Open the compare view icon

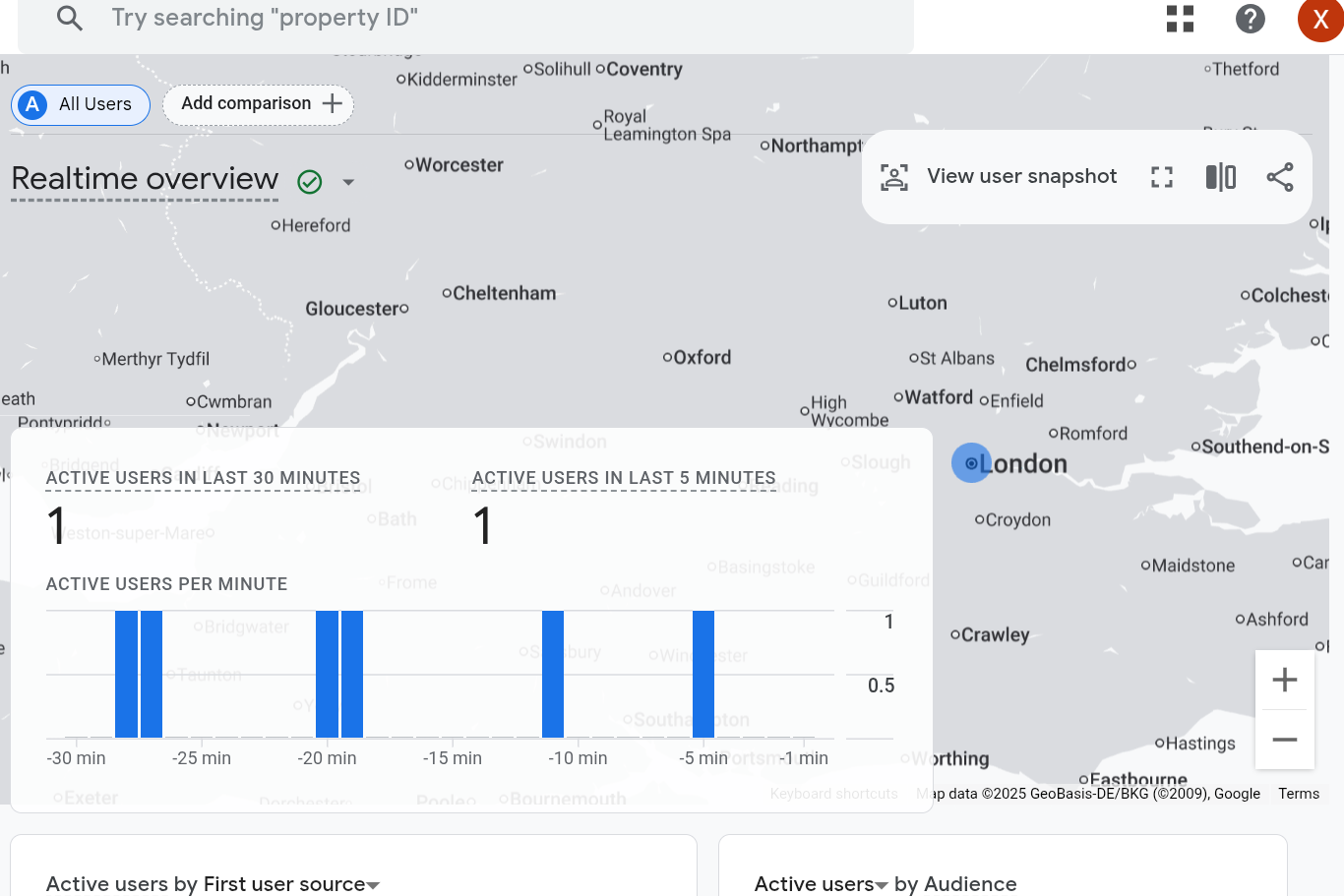point(1220,177)
